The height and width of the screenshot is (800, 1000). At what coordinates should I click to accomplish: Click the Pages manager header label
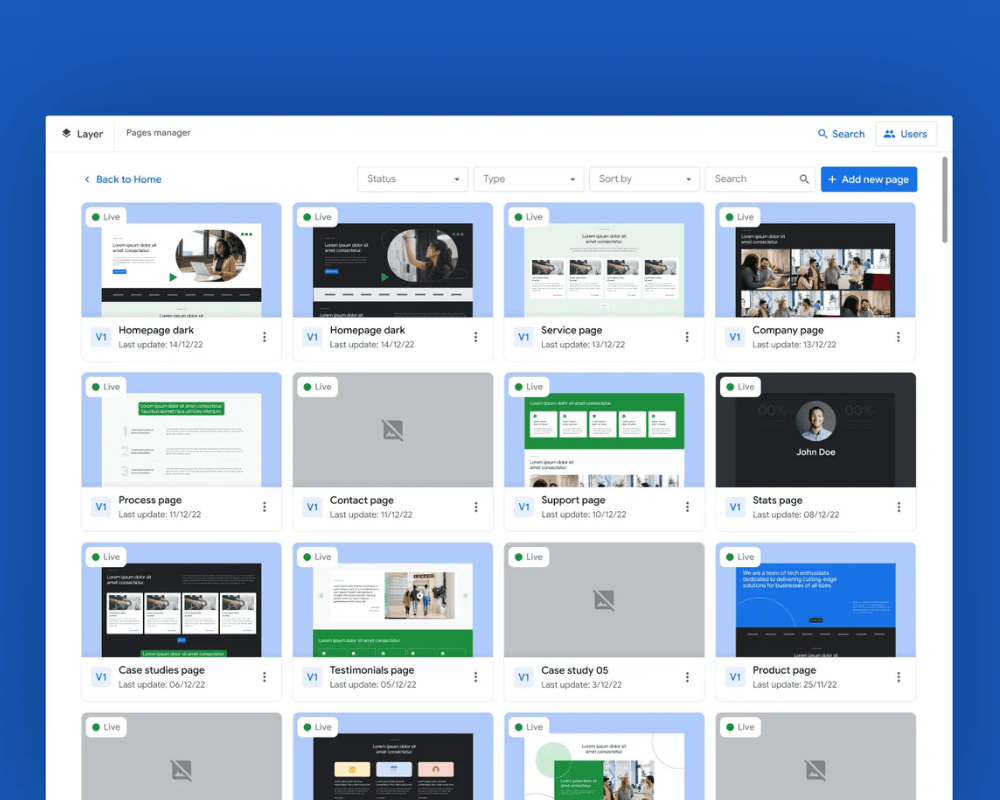(158, 133)
